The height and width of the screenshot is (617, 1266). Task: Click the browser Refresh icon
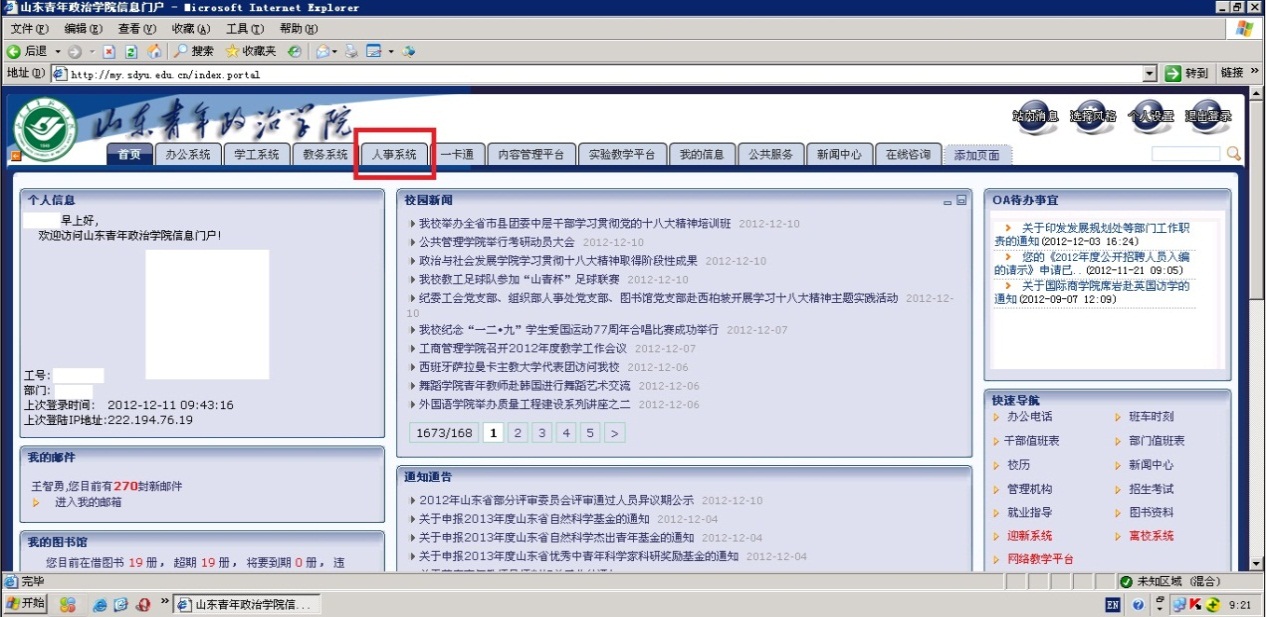(131, 51)
